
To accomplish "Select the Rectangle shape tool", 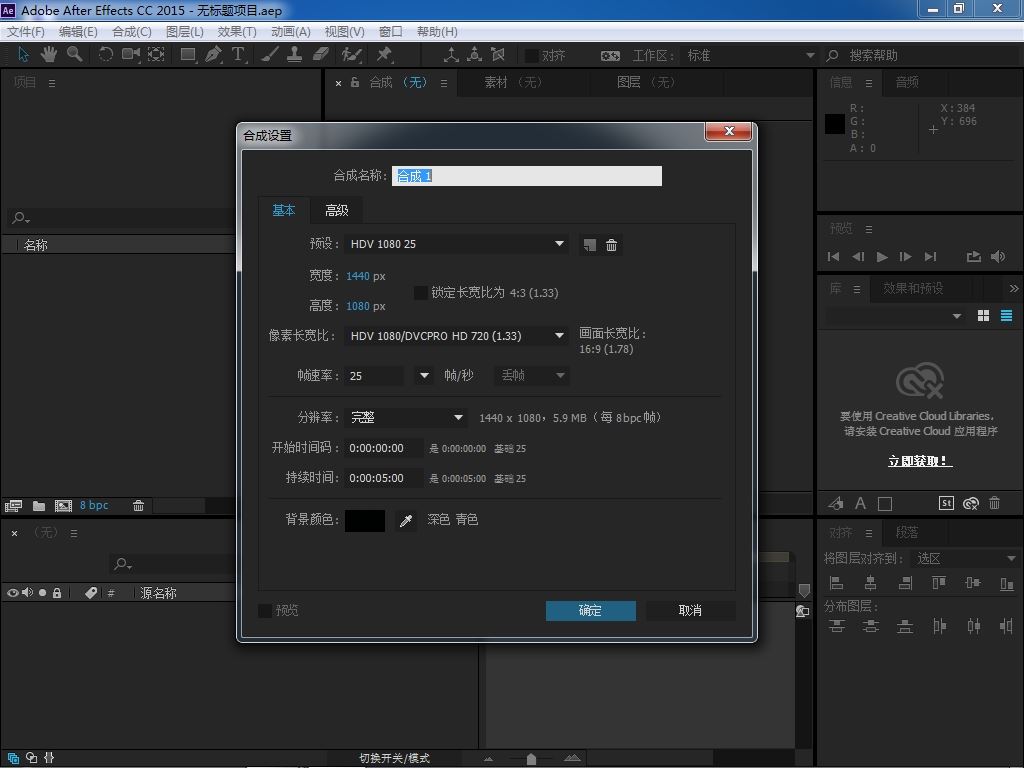I will 188,55.
